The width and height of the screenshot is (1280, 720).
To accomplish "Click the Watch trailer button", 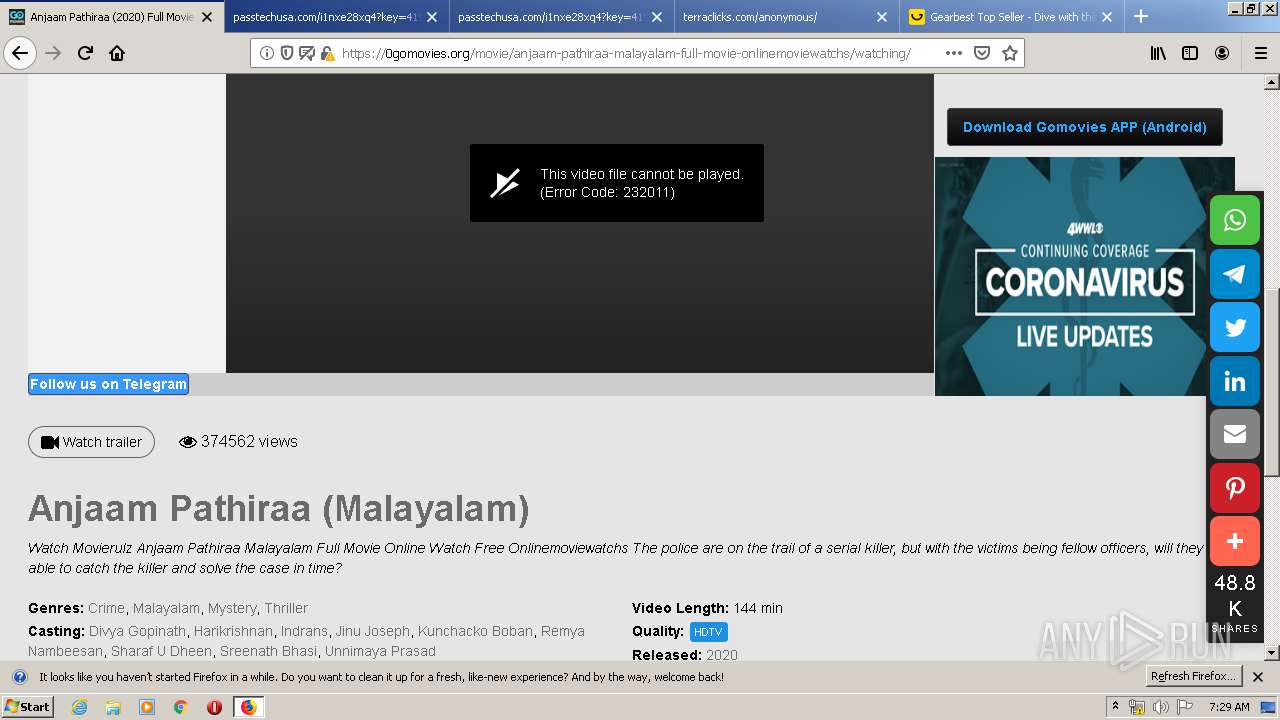I will pyautogui.click(x=91, y=442).
